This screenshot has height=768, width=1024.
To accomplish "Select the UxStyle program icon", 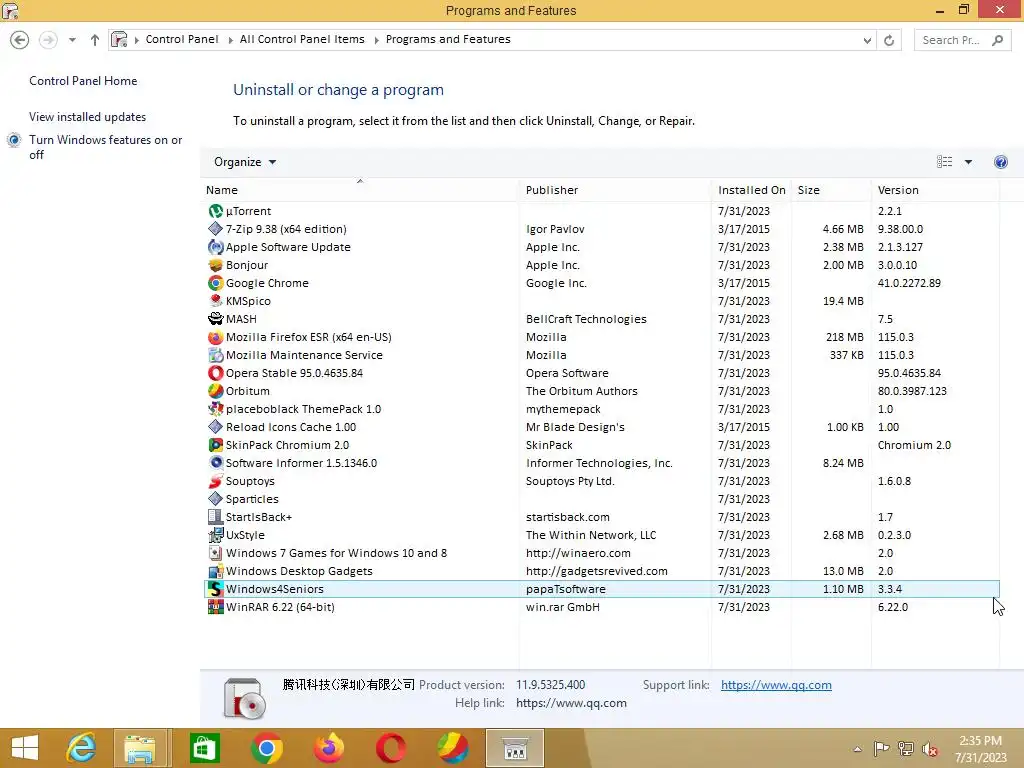I will 216,535.
